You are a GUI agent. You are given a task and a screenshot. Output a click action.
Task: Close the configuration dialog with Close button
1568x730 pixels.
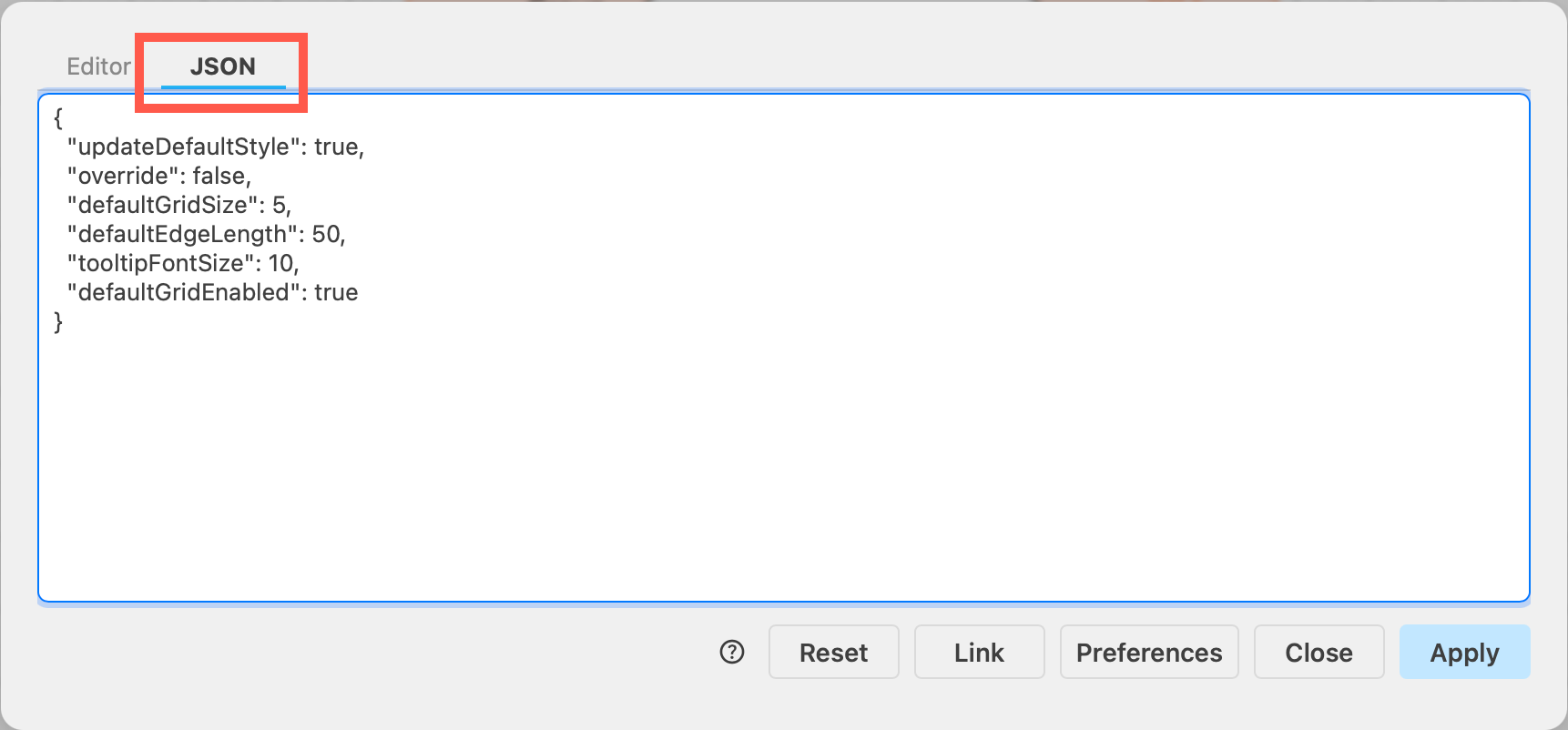click(x=1319, y=652)
